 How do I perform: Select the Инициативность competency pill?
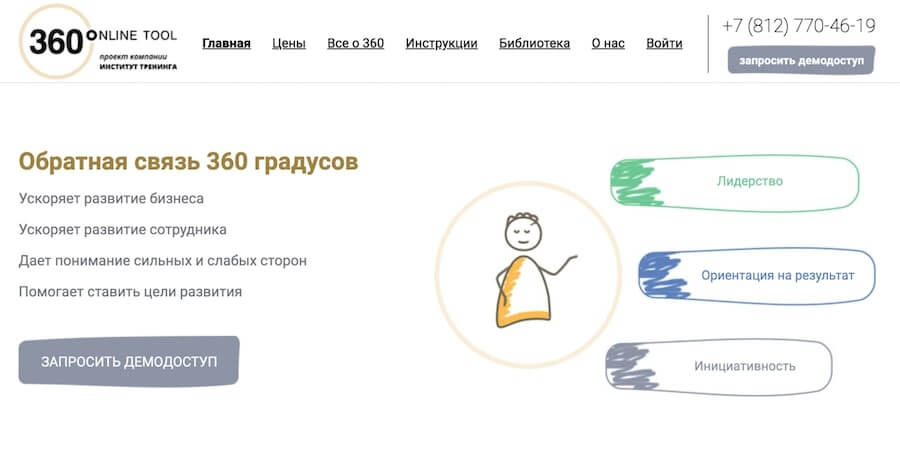[x=719, y=367]
